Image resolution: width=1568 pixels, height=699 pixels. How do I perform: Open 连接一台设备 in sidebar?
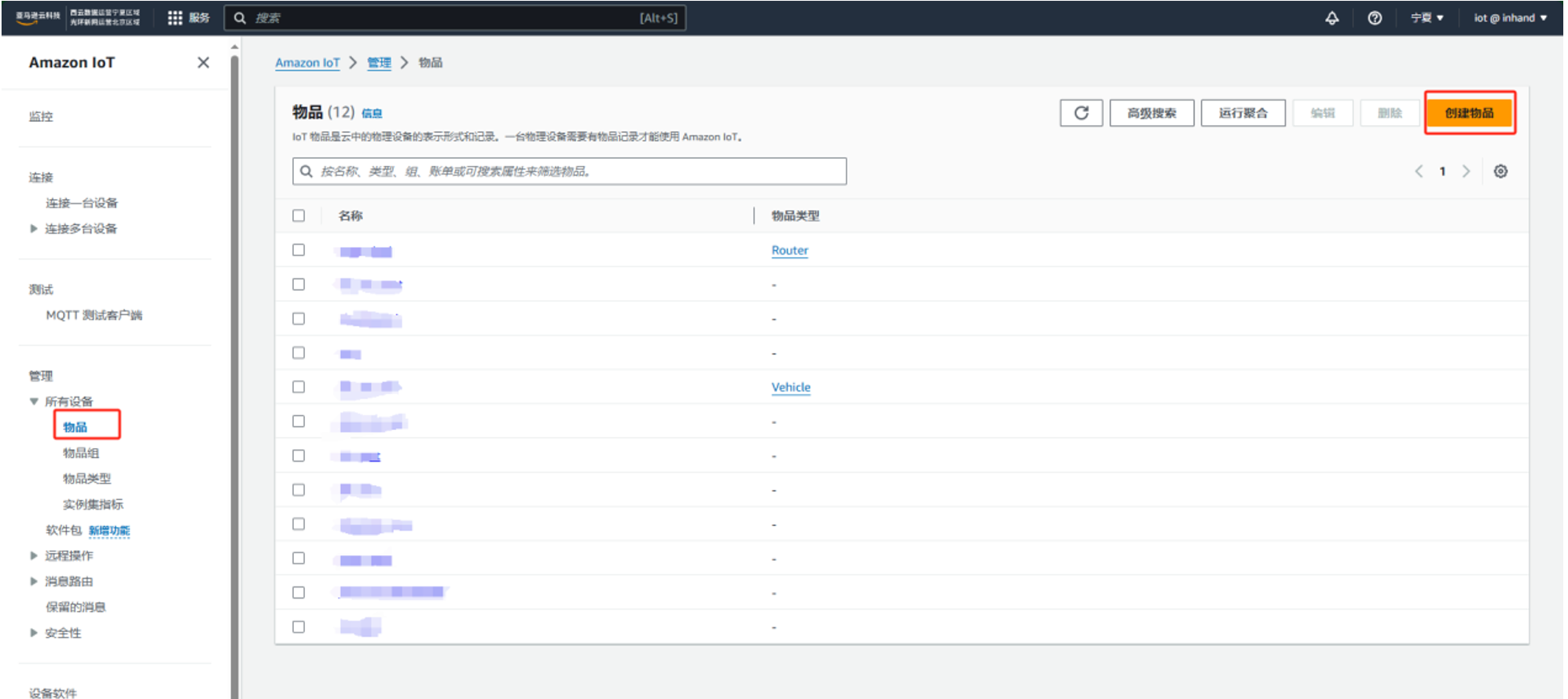click(x=82, y=203)
